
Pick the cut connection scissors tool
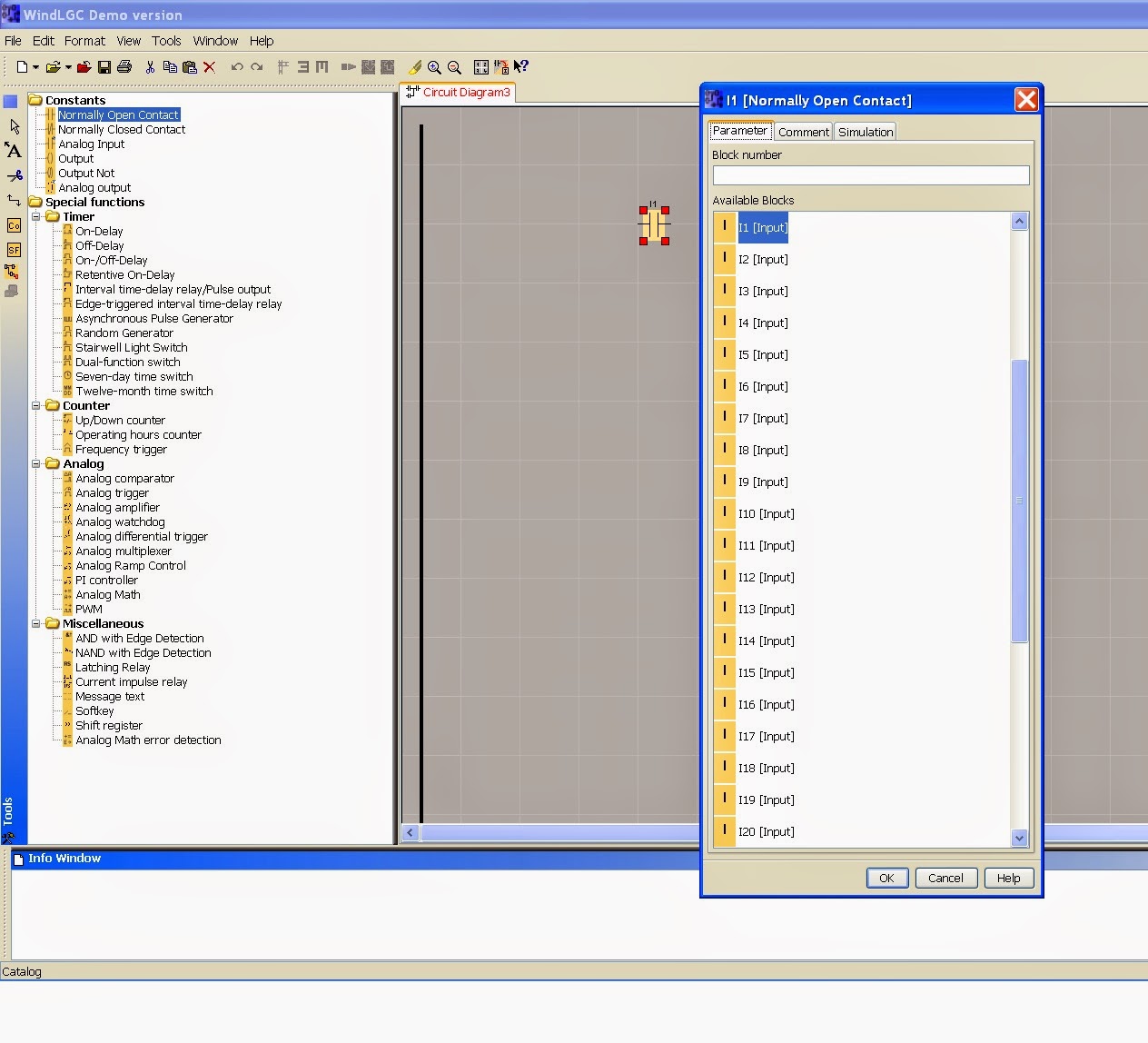point(14,176)
